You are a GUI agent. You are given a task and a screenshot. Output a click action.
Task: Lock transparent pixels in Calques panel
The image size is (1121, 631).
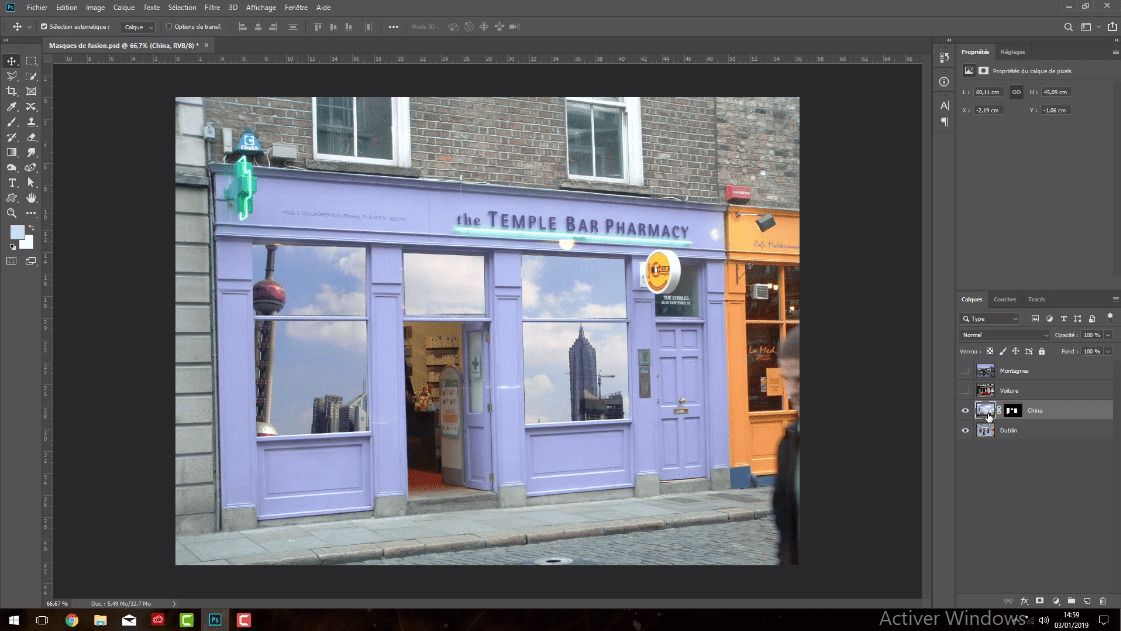[990, 352]
